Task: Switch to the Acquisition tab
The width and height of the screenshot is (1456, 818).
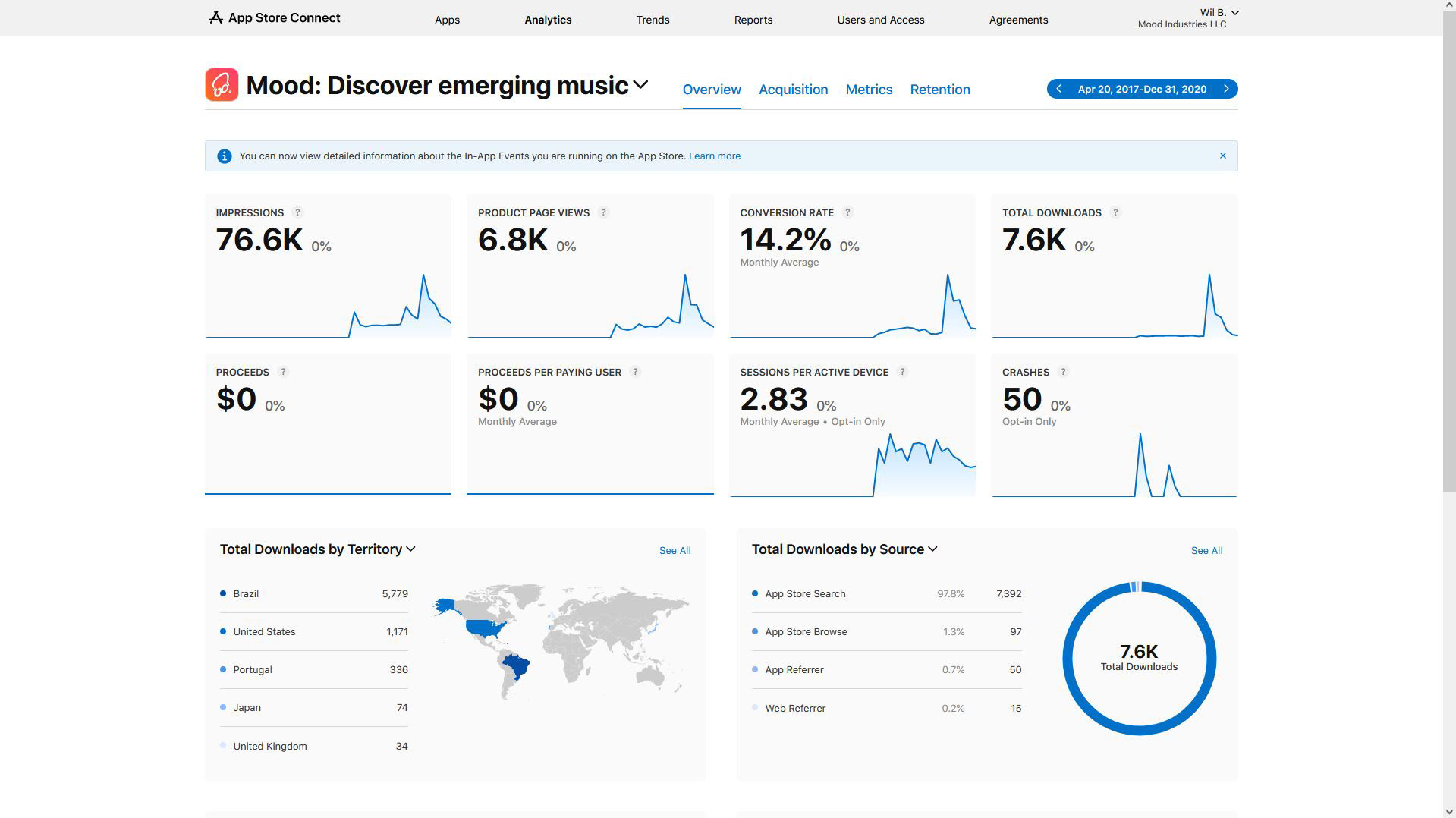Action: coord(793,90)
